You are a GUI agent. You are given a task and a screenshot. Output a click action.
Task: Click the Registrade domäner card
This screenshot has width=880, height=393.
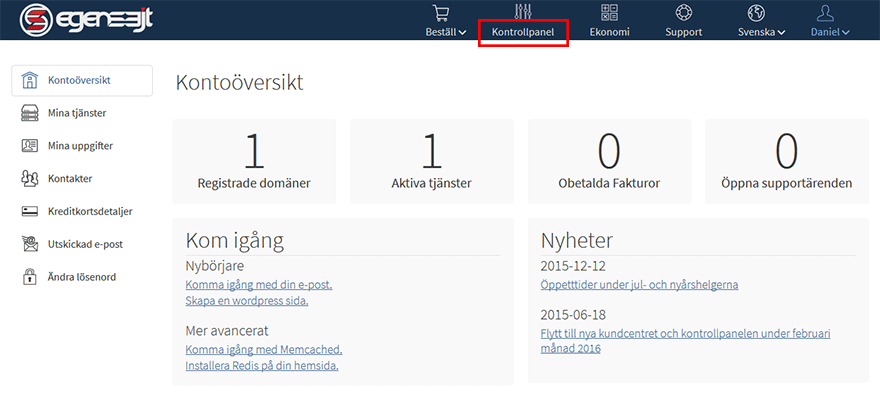coord(254,162)
